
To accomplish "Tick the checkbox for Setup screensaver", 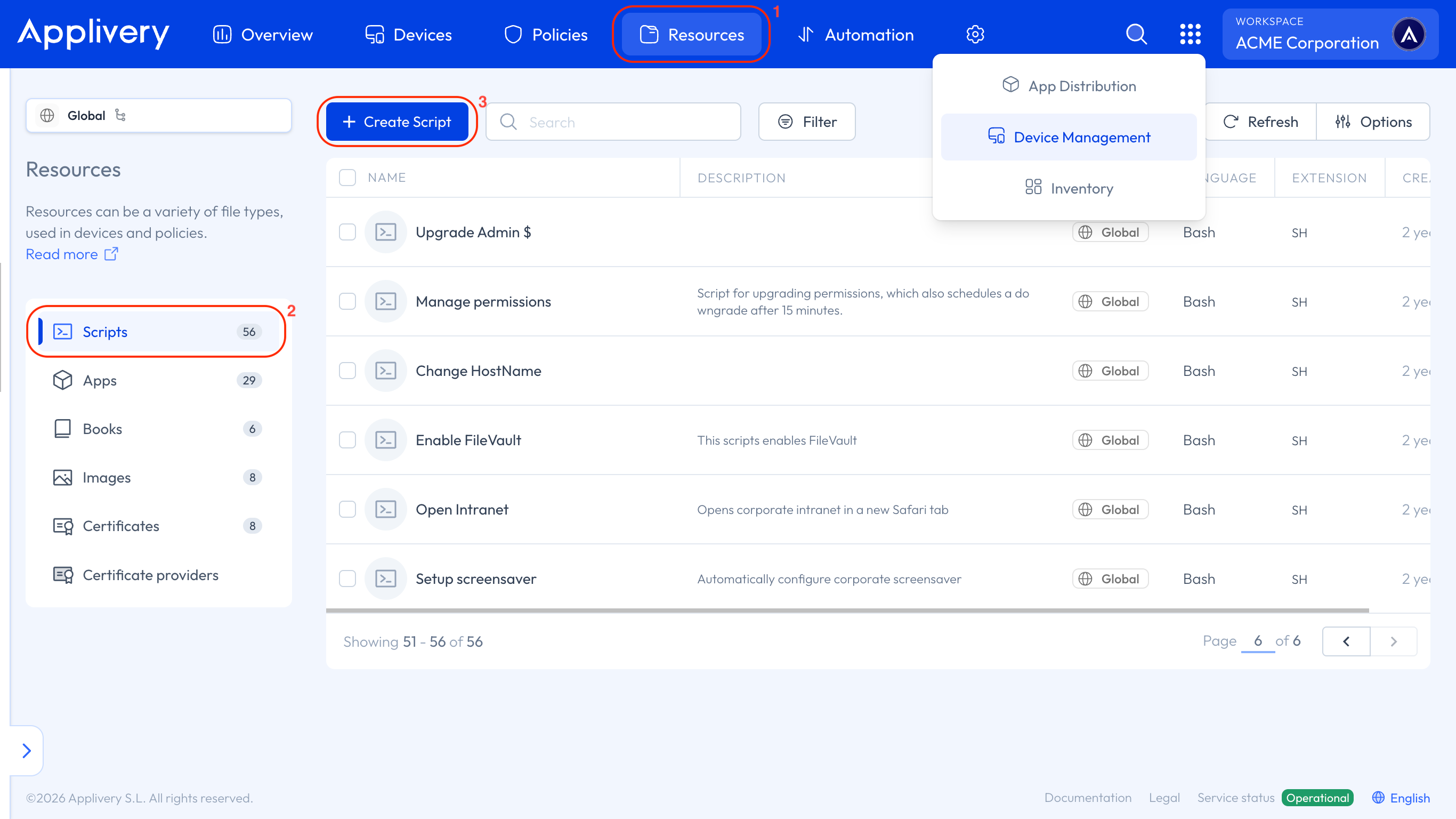I will click(347, 579).
